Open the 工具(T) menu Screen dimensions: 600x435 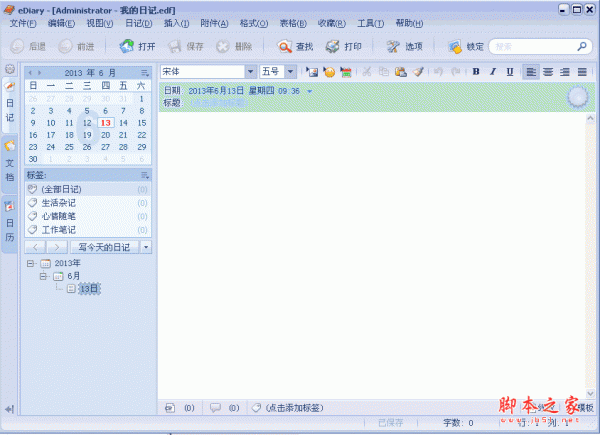(370, 24)
